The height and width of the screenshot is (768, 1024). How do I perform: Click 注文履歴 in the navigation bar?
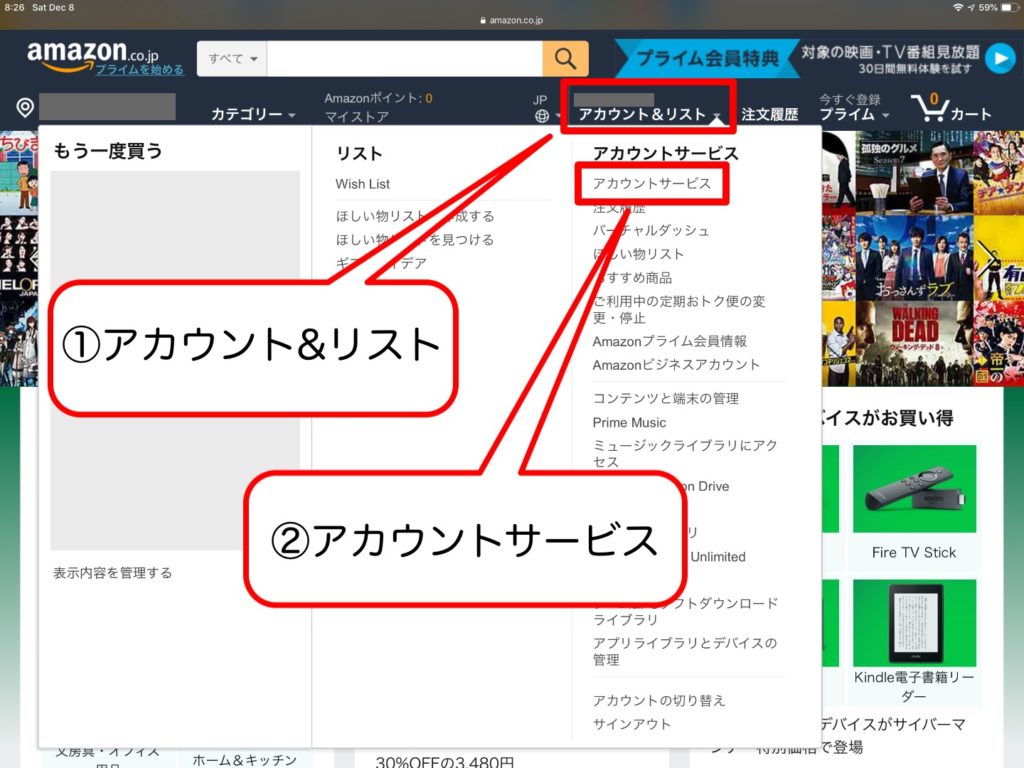[769, 115]
